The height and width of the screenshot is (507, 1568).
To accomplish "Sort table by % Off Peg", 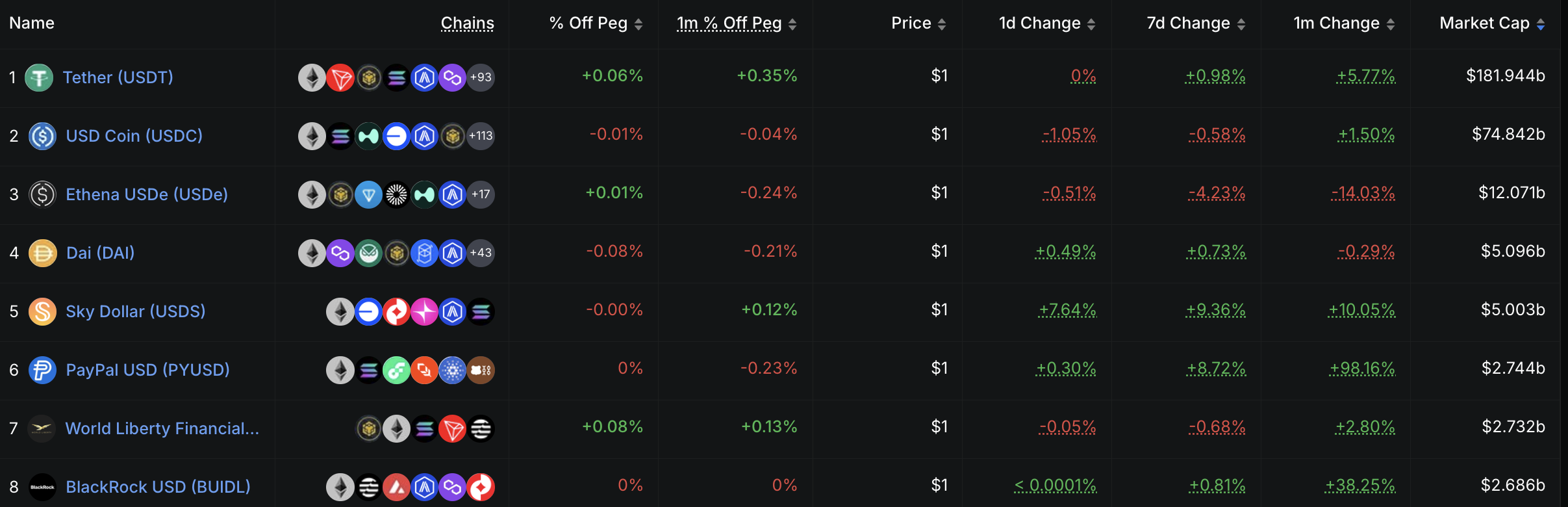I will 596,23.
